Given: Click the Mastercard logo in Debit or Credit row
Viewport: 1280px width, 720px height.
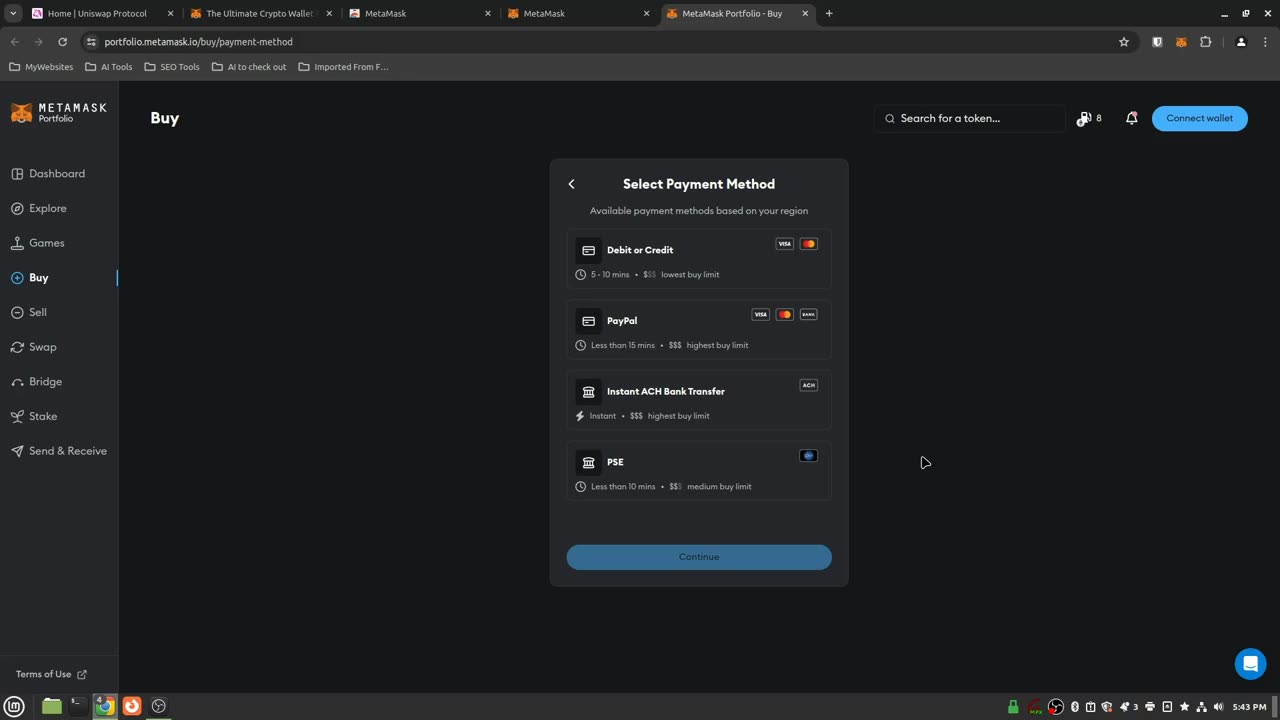Looking at the screenshot, I should [x=809, y=244].
